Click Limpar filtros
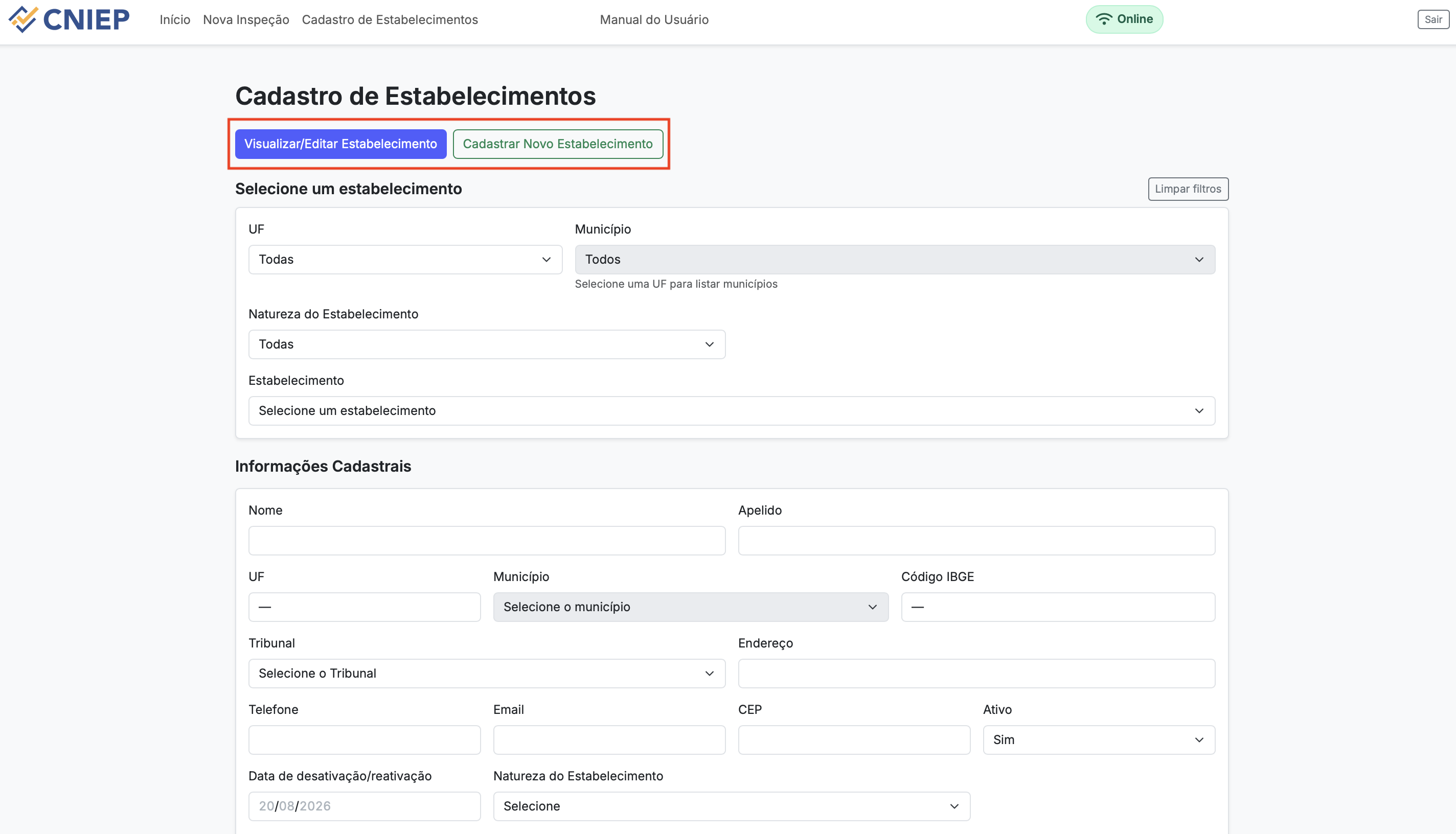 [x=1188, y=189]
